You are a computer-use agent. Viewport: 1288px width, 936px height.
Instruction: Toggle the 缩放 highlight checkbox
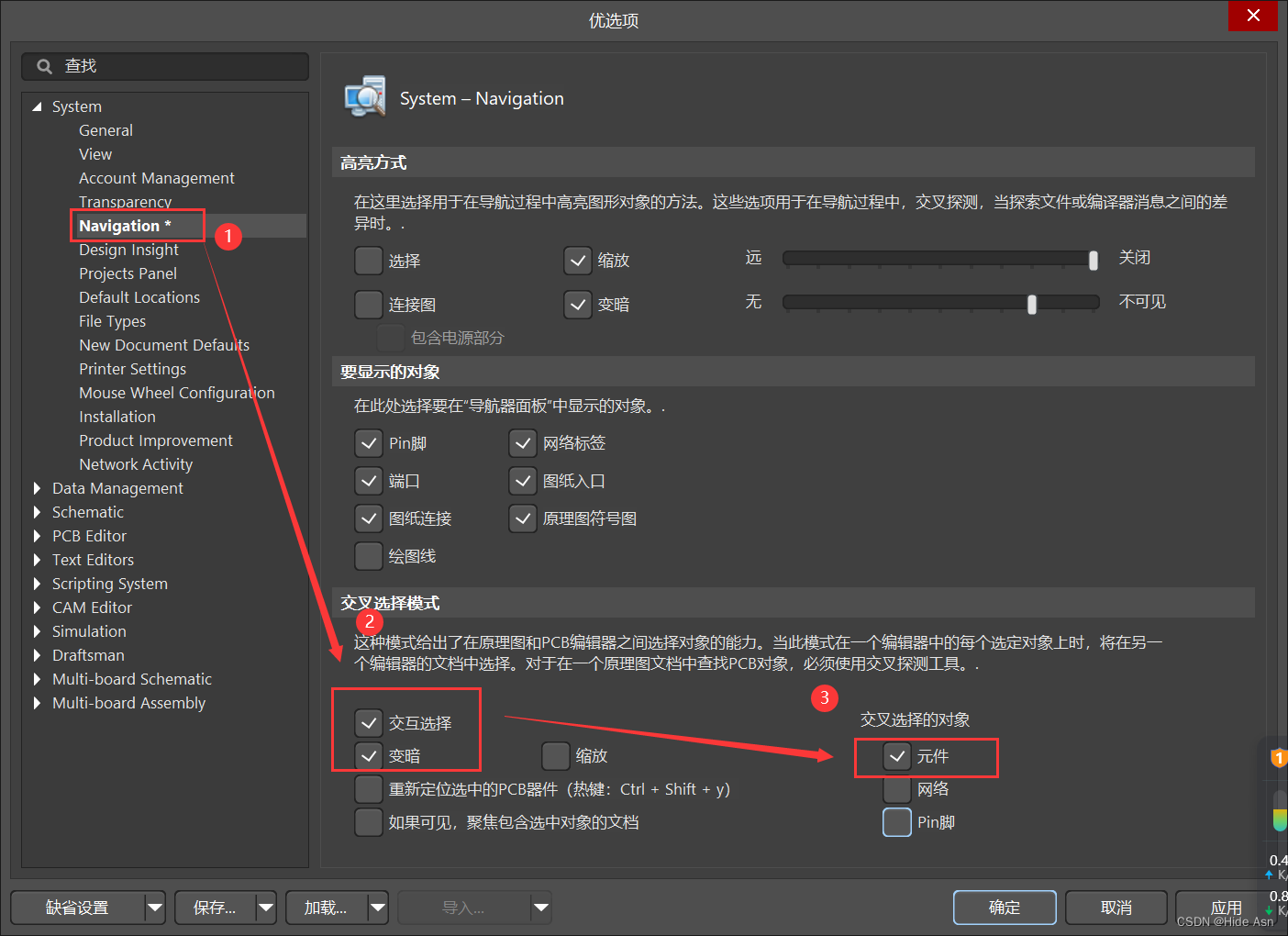tap(578, 261)
